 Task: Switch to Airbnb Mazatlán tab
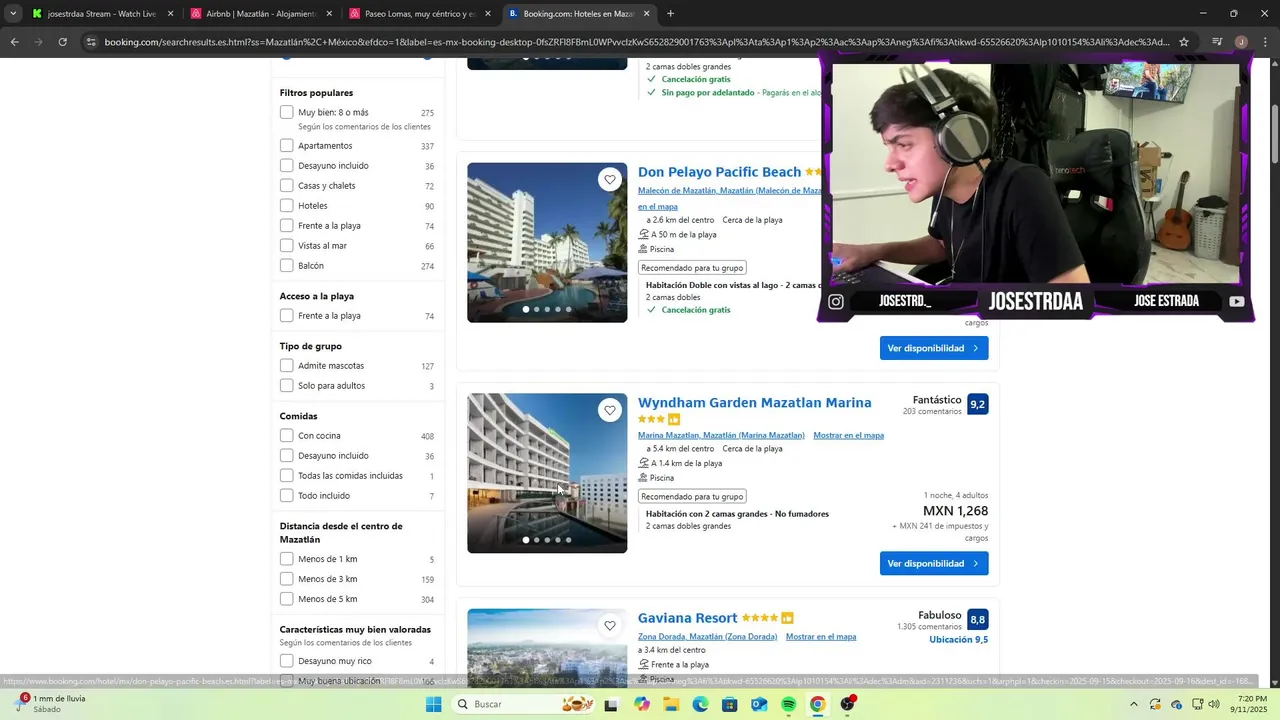[x=261, y=14]
